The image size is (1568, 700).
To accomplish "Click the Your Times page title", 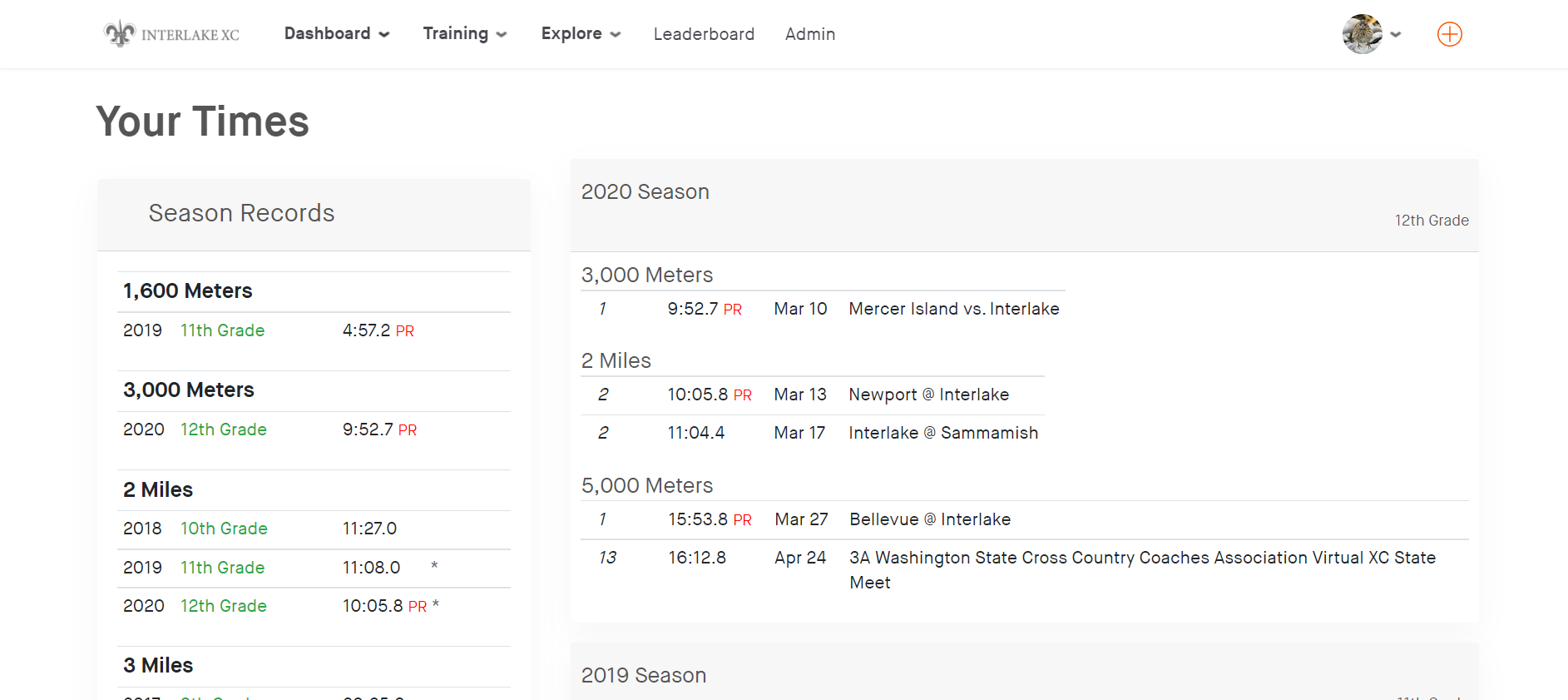I will pyautogui.click(x=203, y=122).
